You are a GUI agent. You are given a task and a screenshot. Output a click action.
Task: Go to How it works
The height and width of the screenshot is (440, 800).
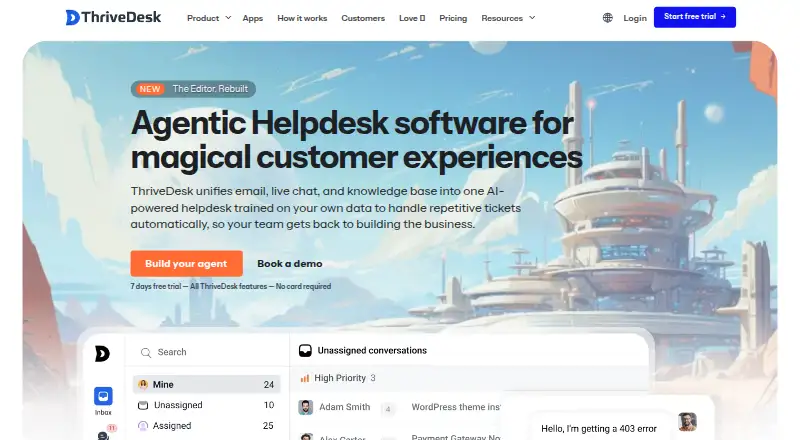coord(302,18)
